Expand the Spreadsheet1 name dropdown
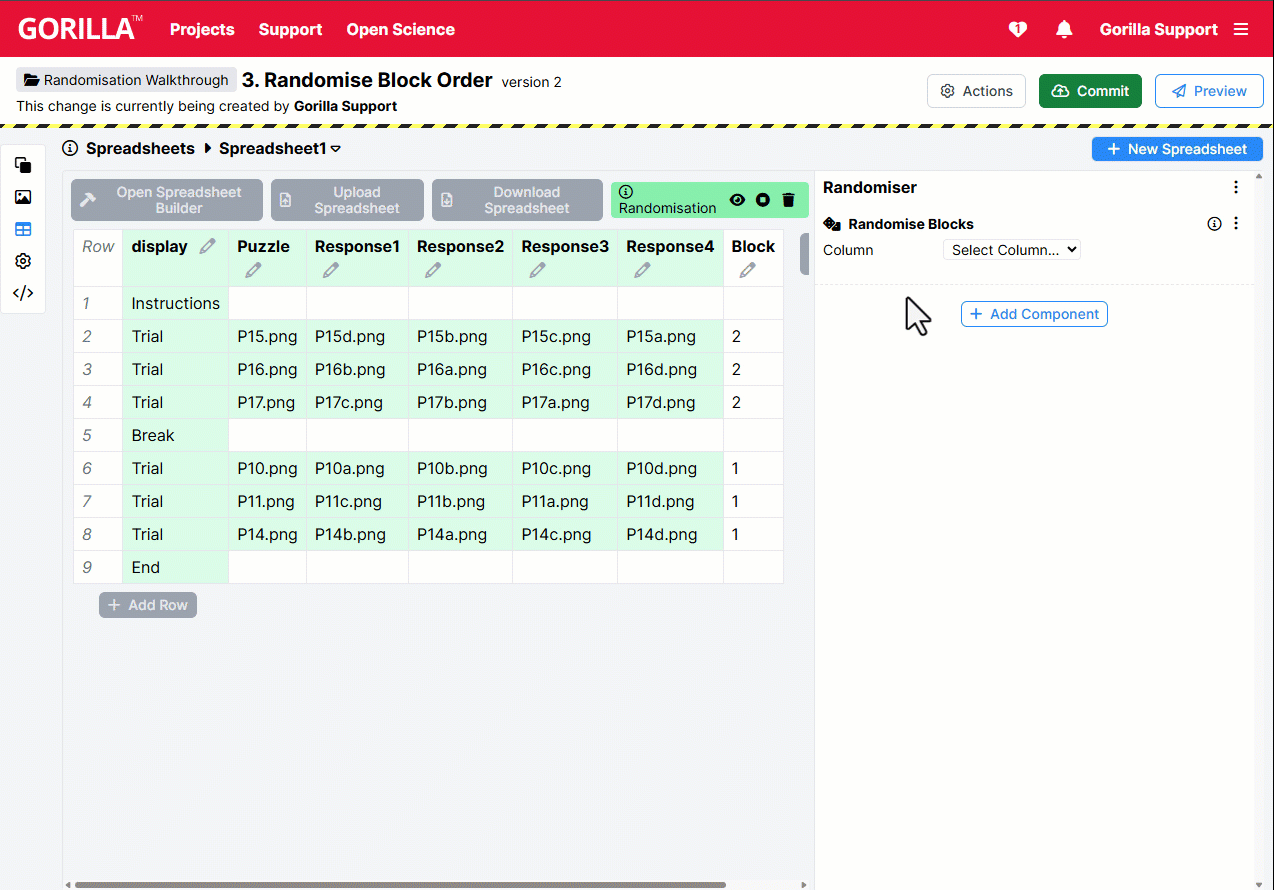 click(x=337, y=148)
